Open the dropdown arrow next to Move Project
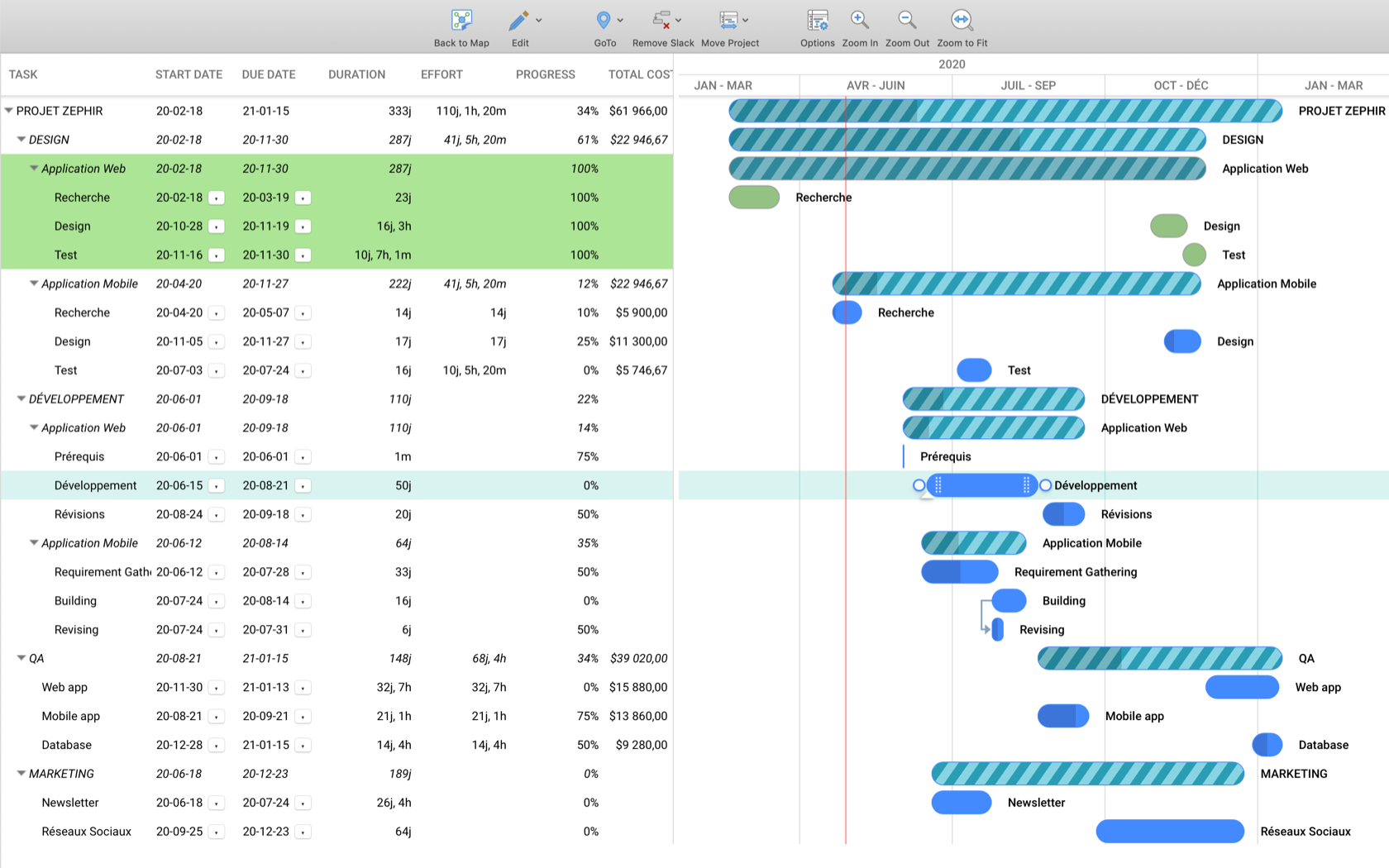This screenshot has height=868, width=1389. [747, 19]
